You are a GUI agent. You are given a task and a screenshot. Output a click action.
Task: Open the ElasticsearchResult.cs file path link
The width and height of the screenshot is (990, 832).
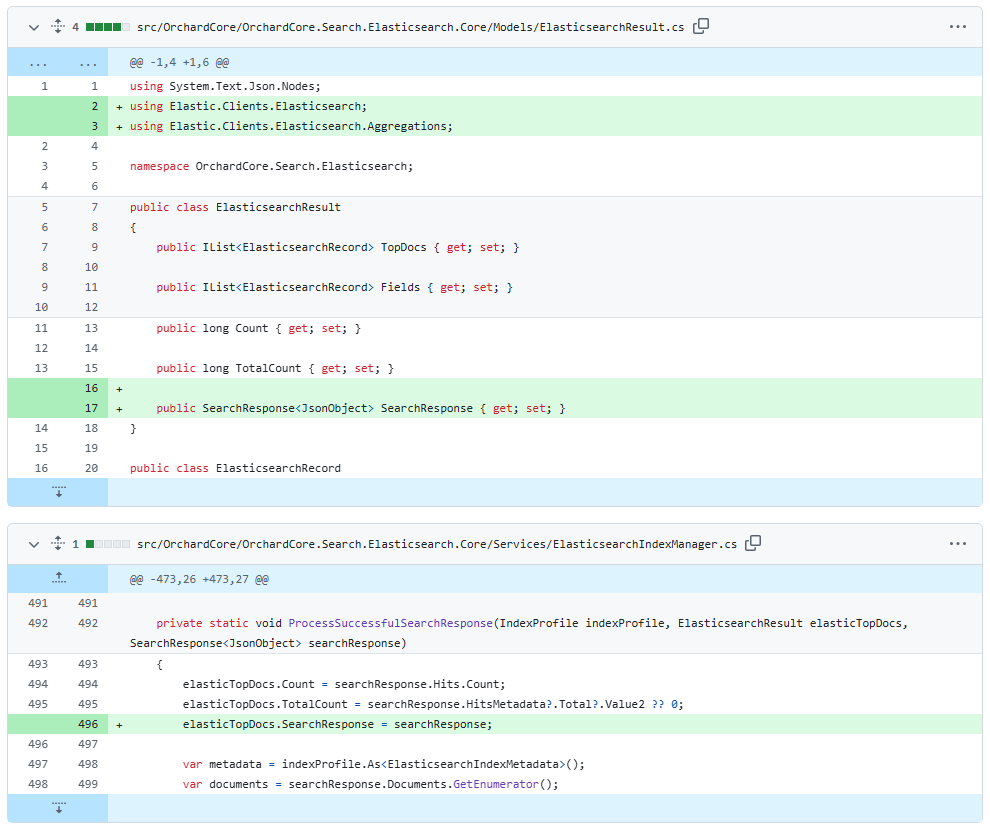point(410,27)
